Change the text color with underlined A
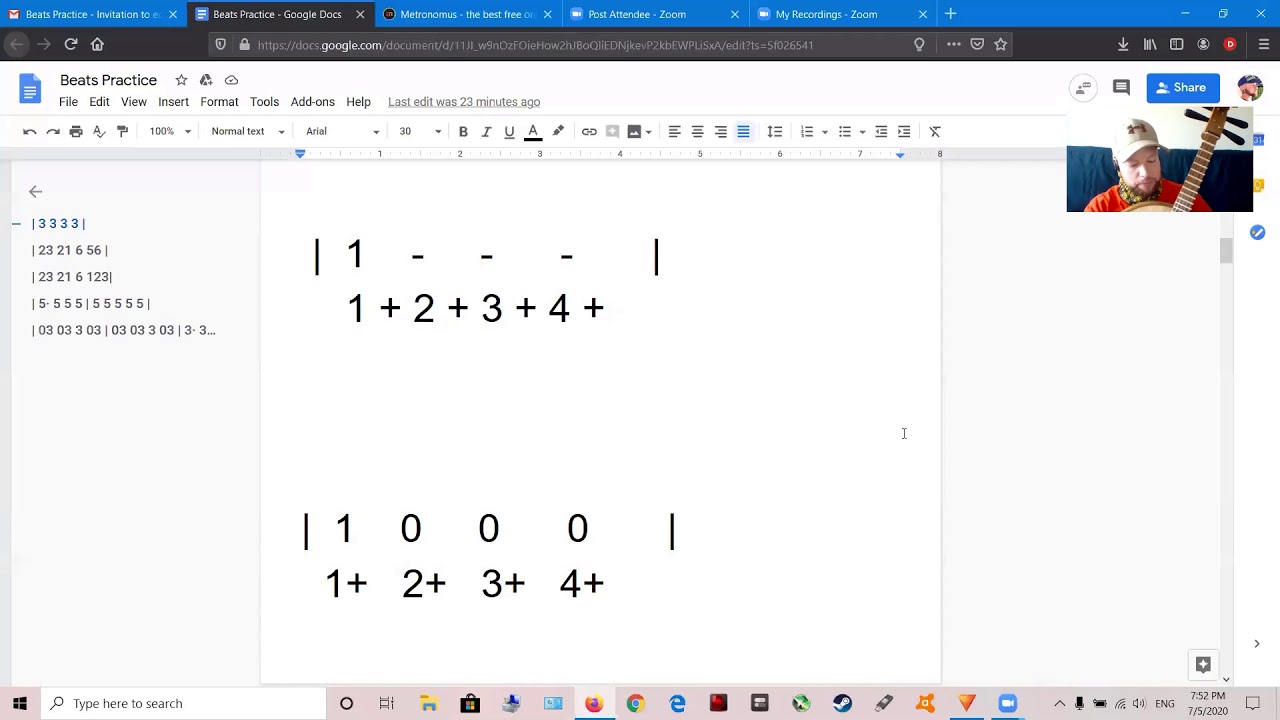 [533, 131]
